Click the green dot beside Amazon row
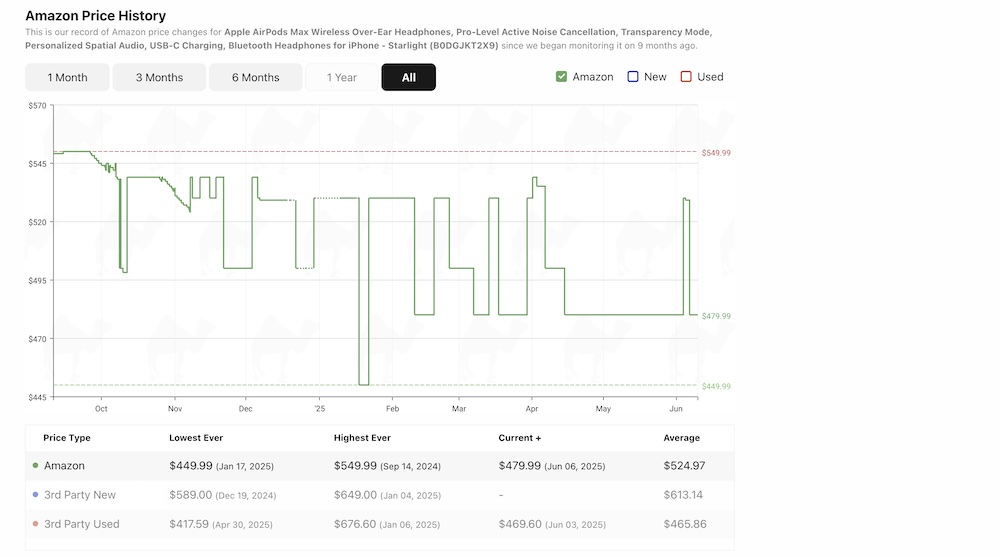The height and width of the screenshot is (557, 1000). [36, 466]
